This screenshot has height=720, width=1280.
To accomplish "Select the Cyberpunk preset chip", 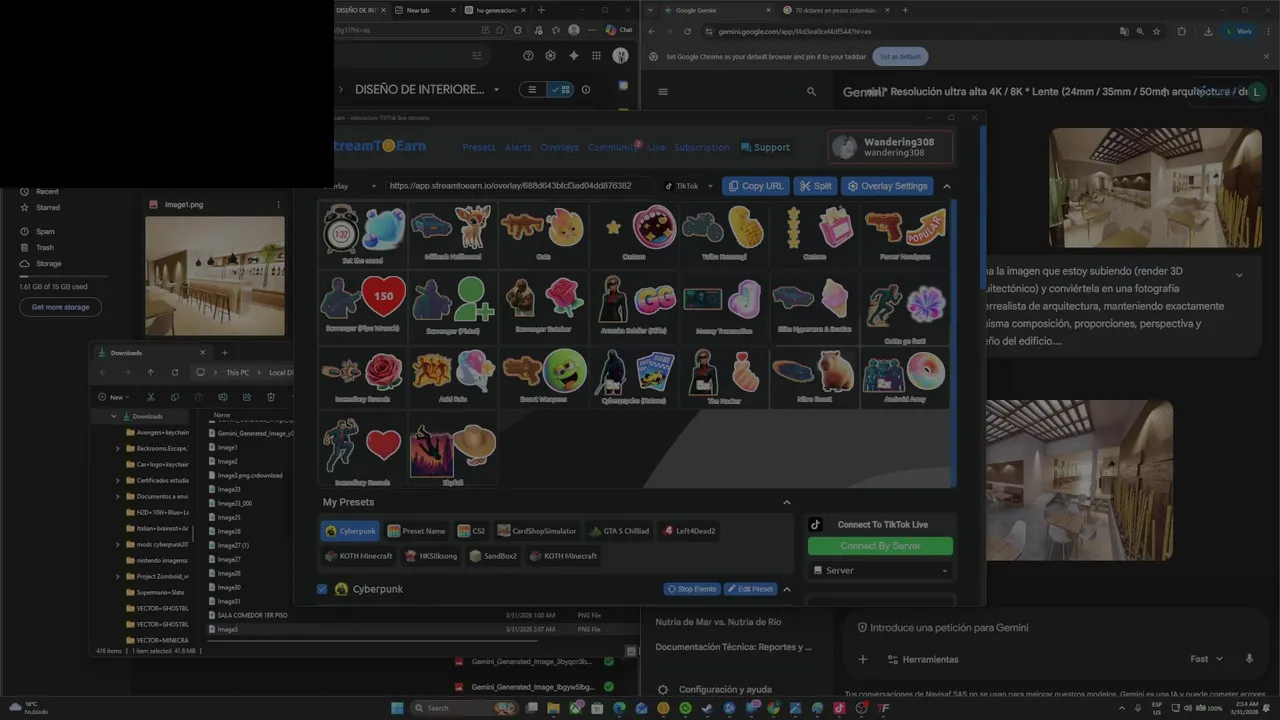I will pos(350,531).
